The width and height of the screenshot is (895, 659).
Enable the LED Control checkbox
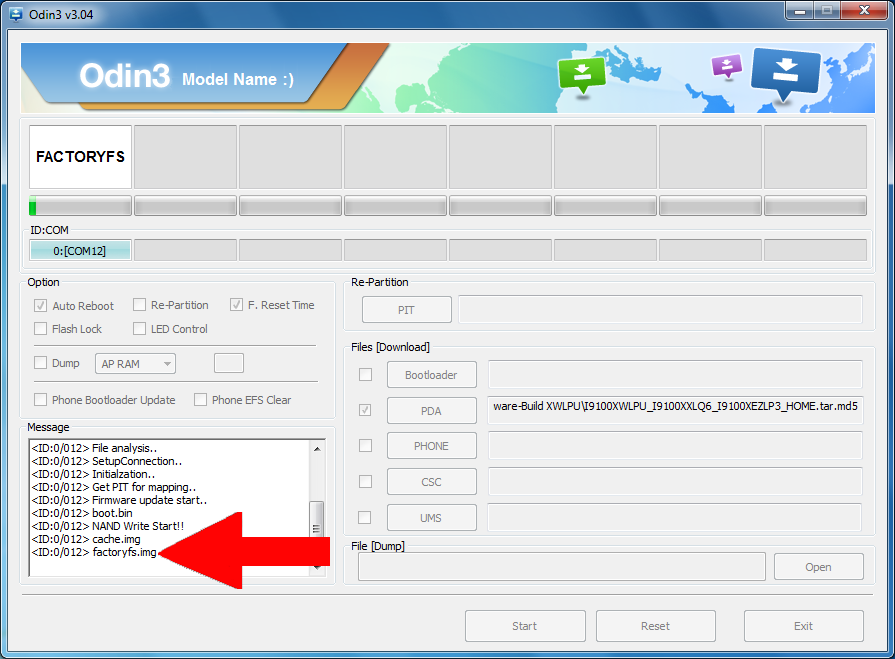pos(139,329)
